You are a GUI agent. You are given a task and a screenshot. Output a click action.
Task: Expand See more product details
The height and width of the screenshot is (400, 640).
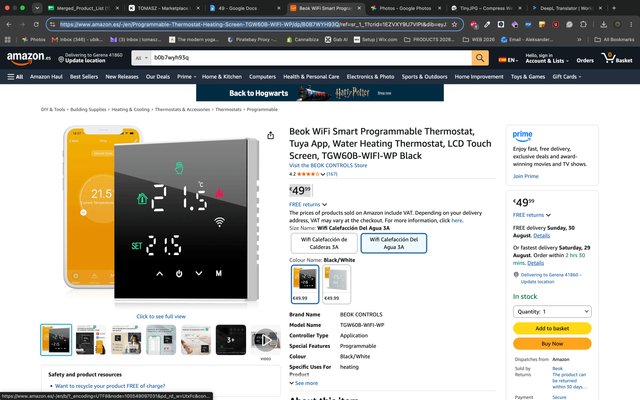[x=304, y=383]
